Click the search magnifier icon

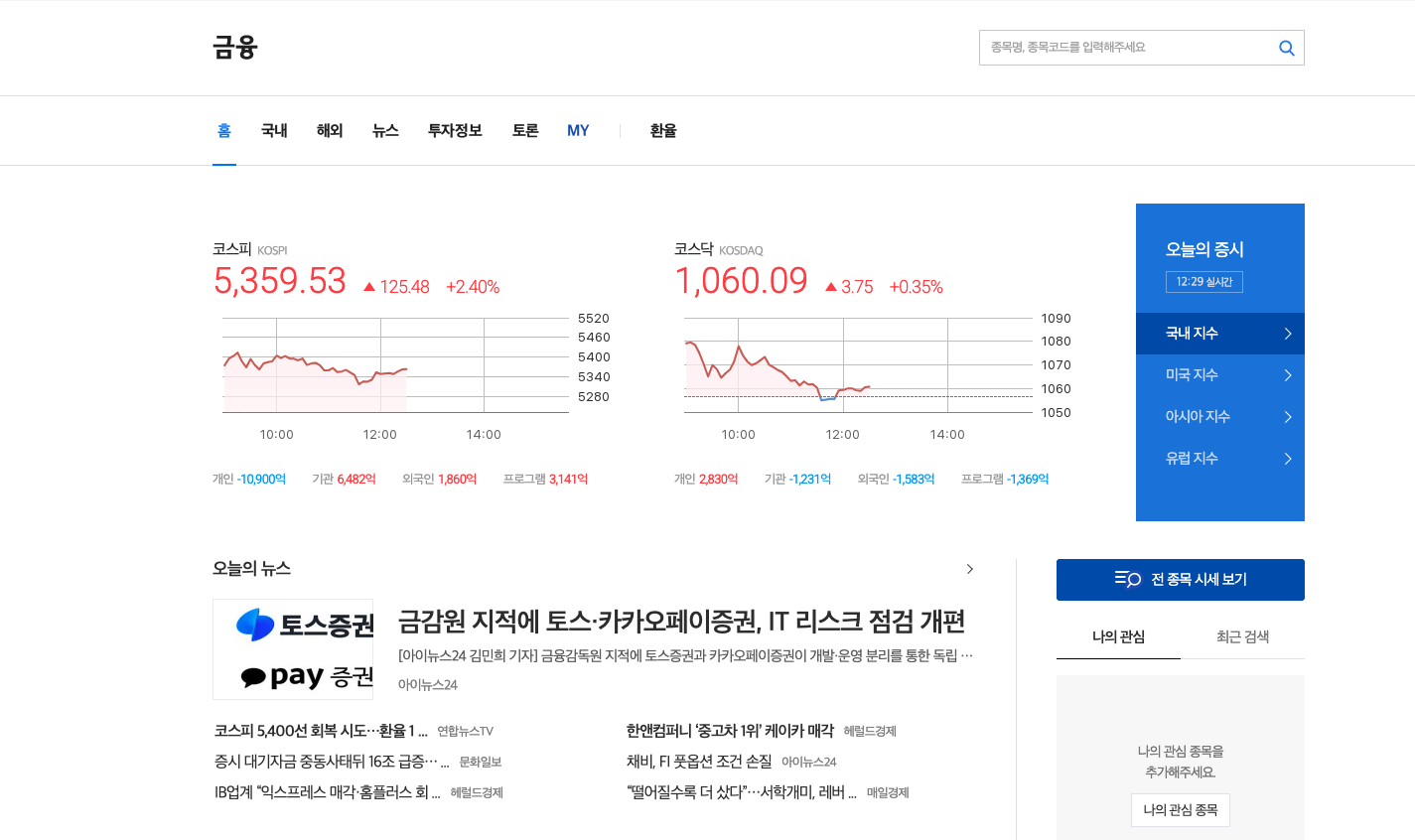point(1286,47)
